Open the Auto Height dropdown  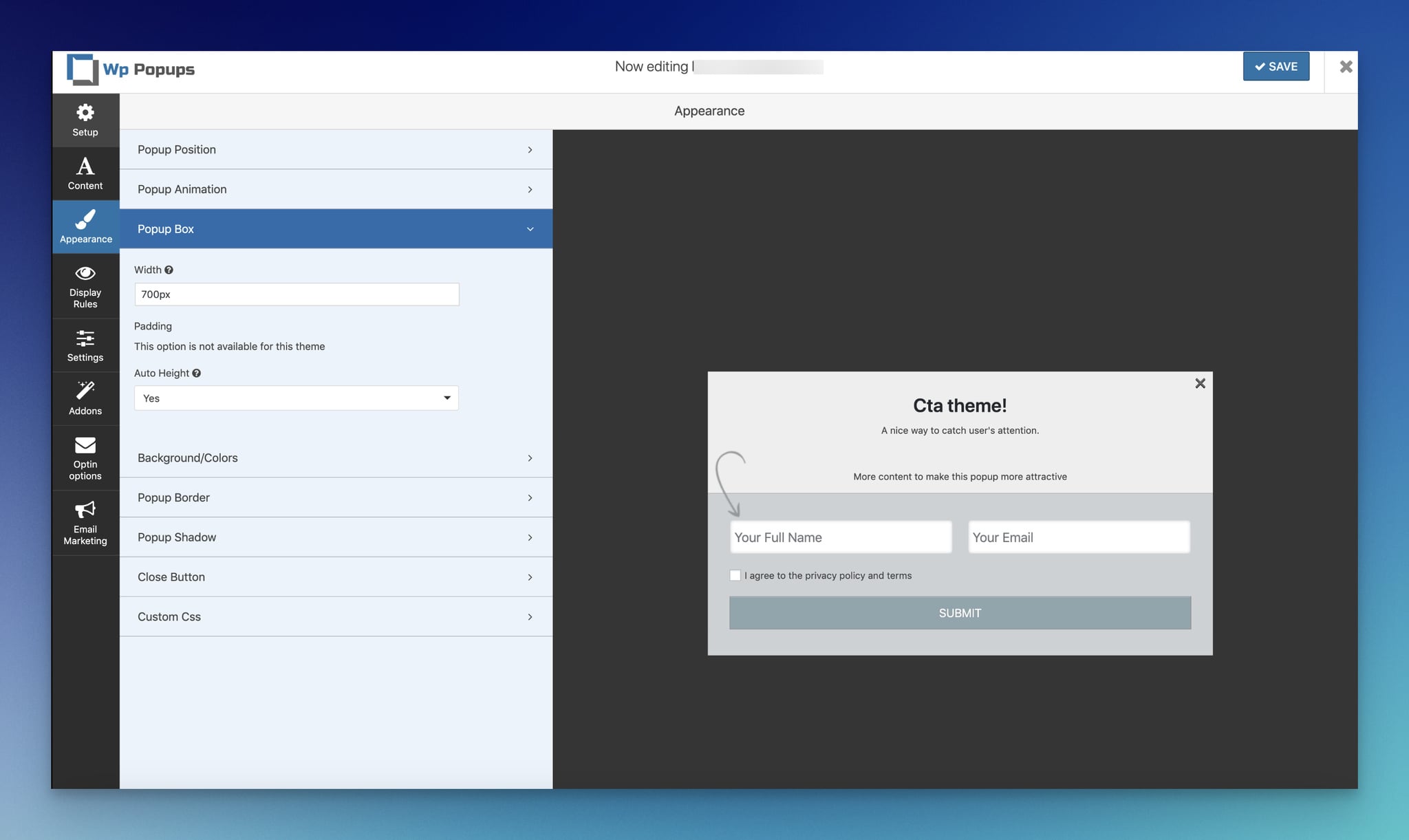[x=297, y=398]
